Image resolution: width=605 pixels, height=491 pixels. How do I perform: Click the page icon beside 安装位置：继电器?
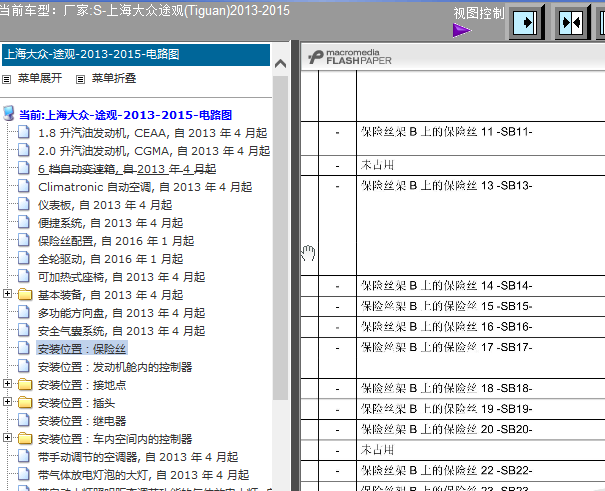coord(24,420)
